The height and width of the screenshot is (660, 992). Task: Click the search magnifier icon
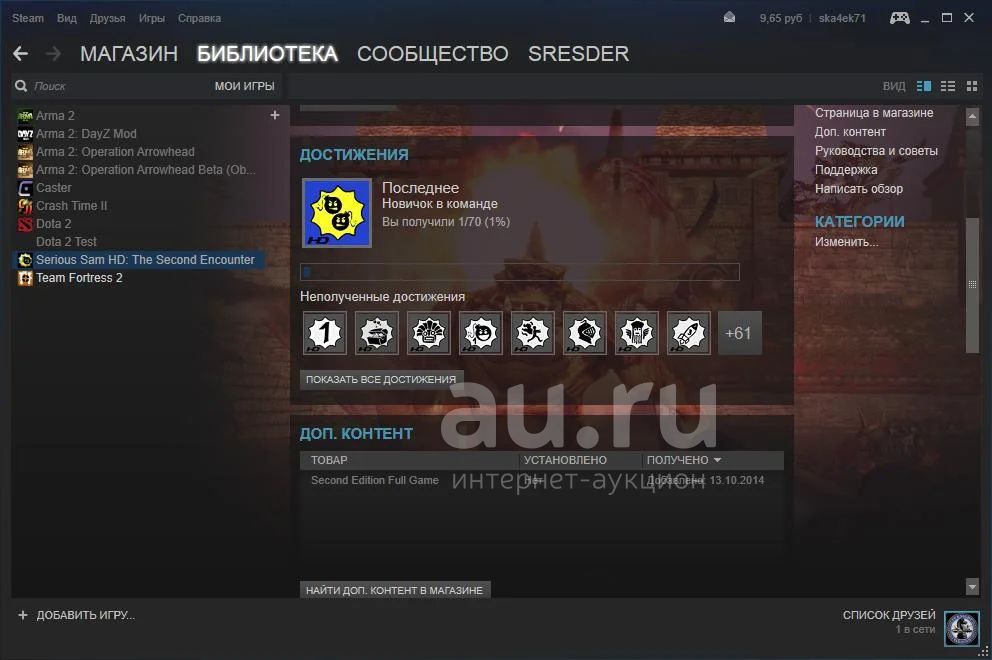tap(21, 85)
